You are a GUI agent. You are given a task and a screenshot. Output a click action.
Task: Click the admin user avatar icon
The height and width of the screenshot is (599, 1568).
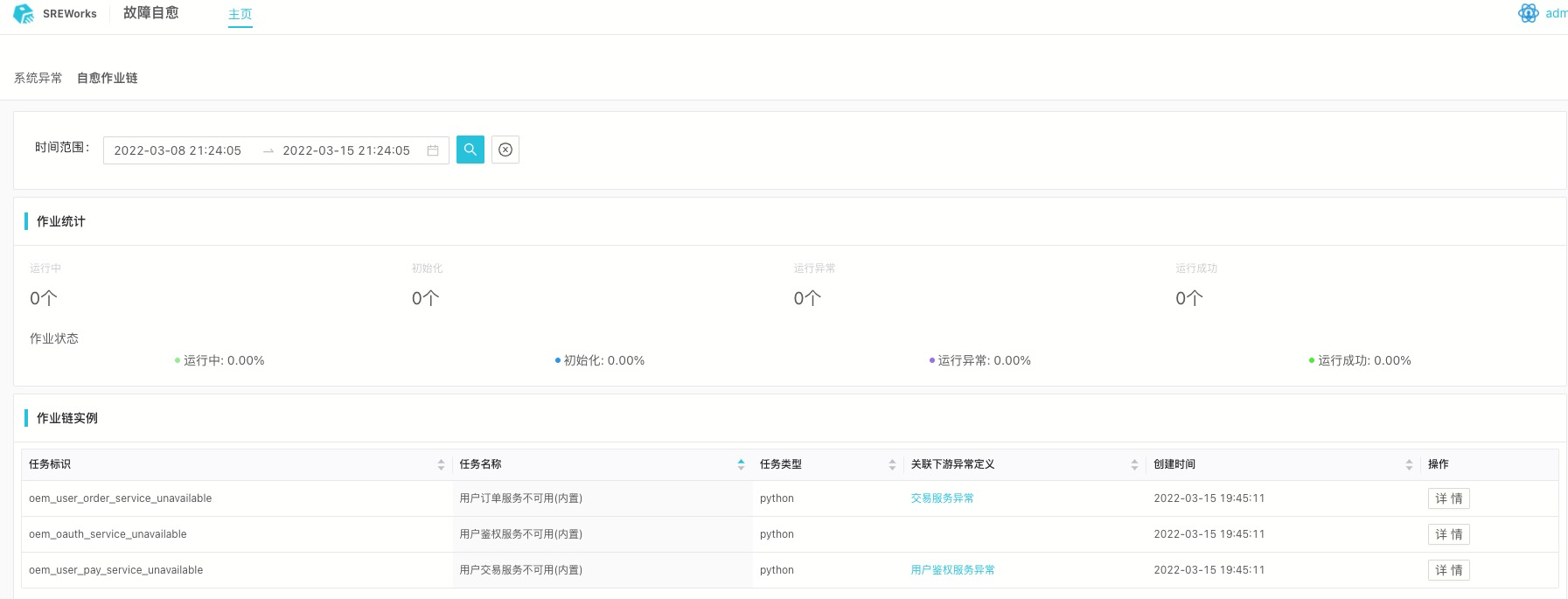(1529, 13)
